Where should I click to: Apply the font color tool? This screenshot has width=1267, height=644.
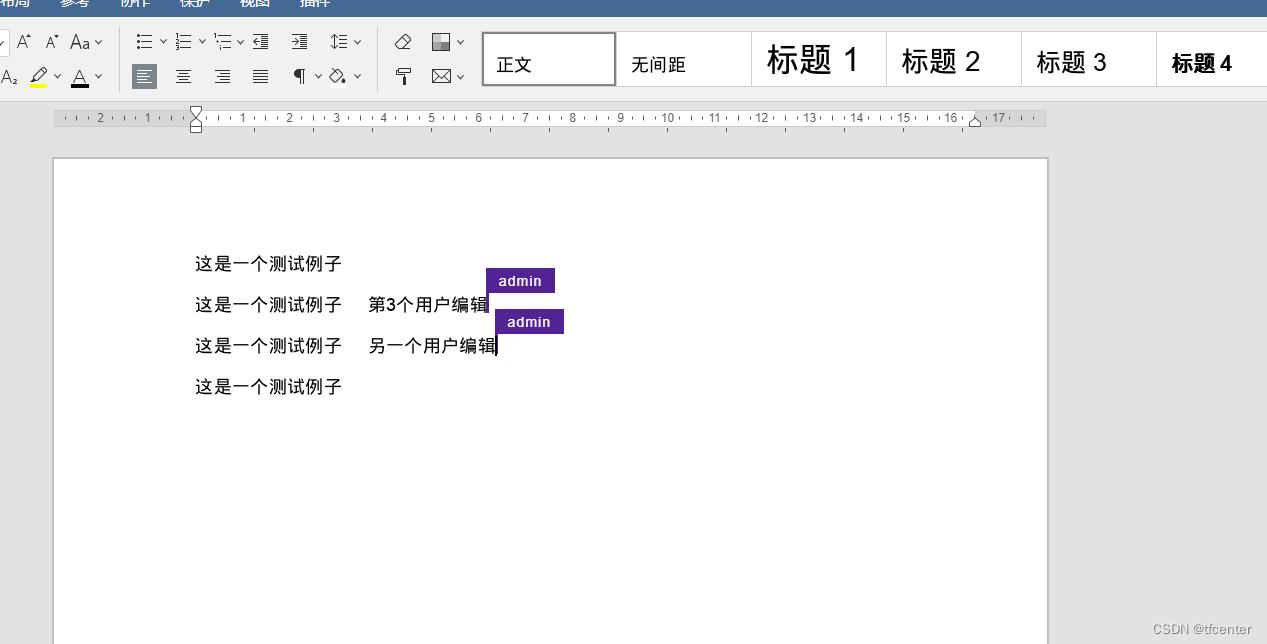80,78
